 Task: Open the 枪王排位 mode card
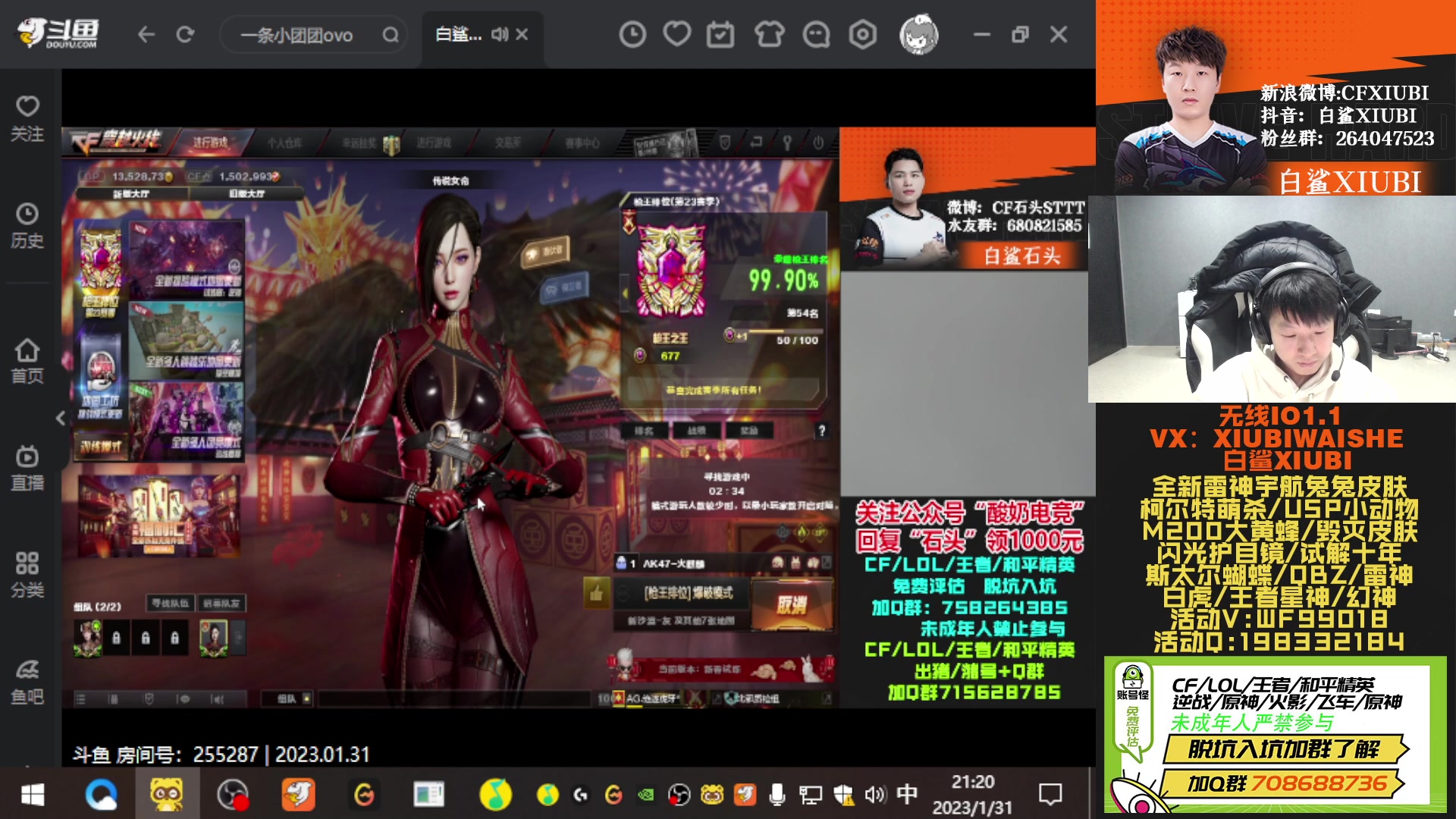101,271
